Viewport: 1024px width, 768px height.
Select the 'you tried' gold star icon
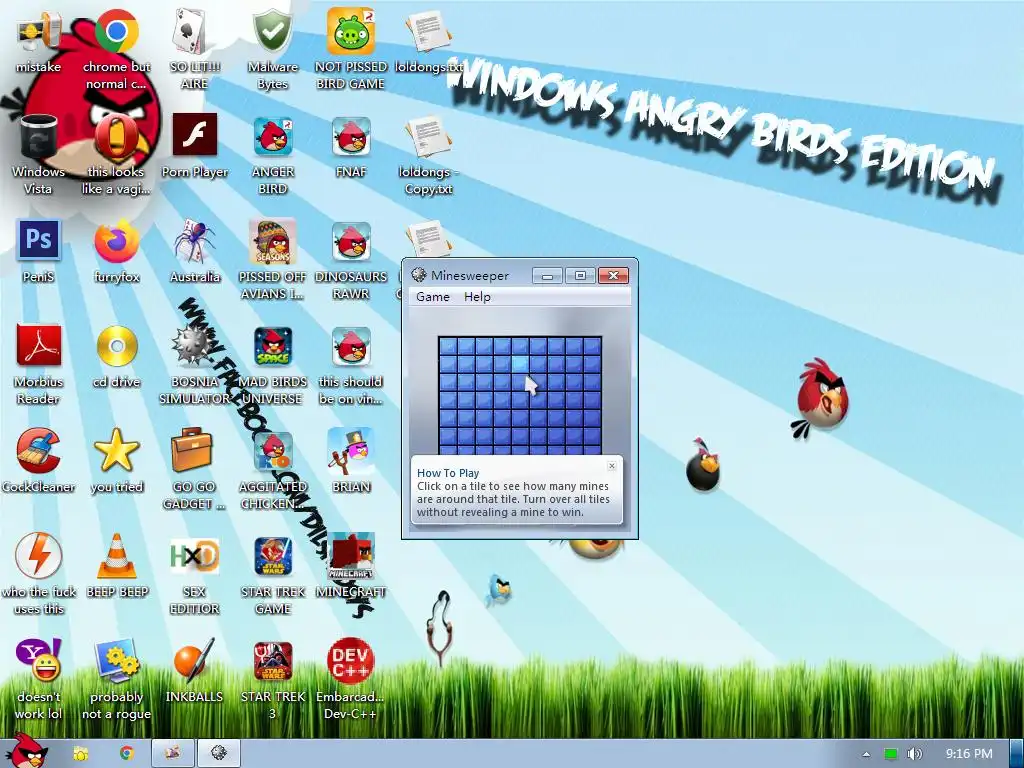click(116, 451)
